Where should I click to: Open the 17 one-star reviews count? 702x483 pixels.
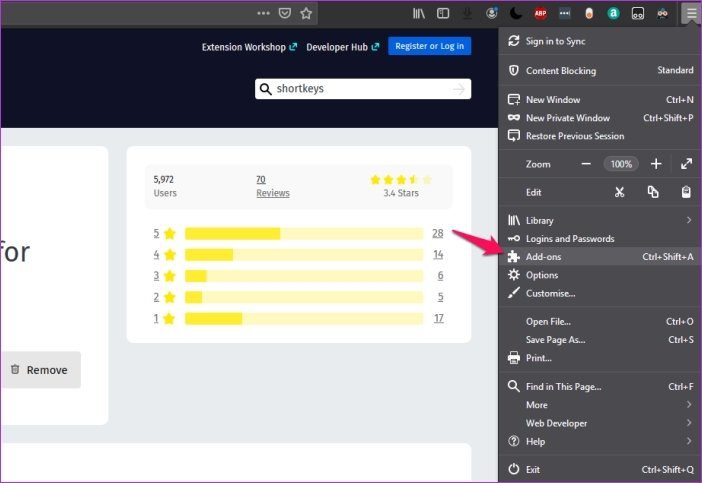[439, 318]
